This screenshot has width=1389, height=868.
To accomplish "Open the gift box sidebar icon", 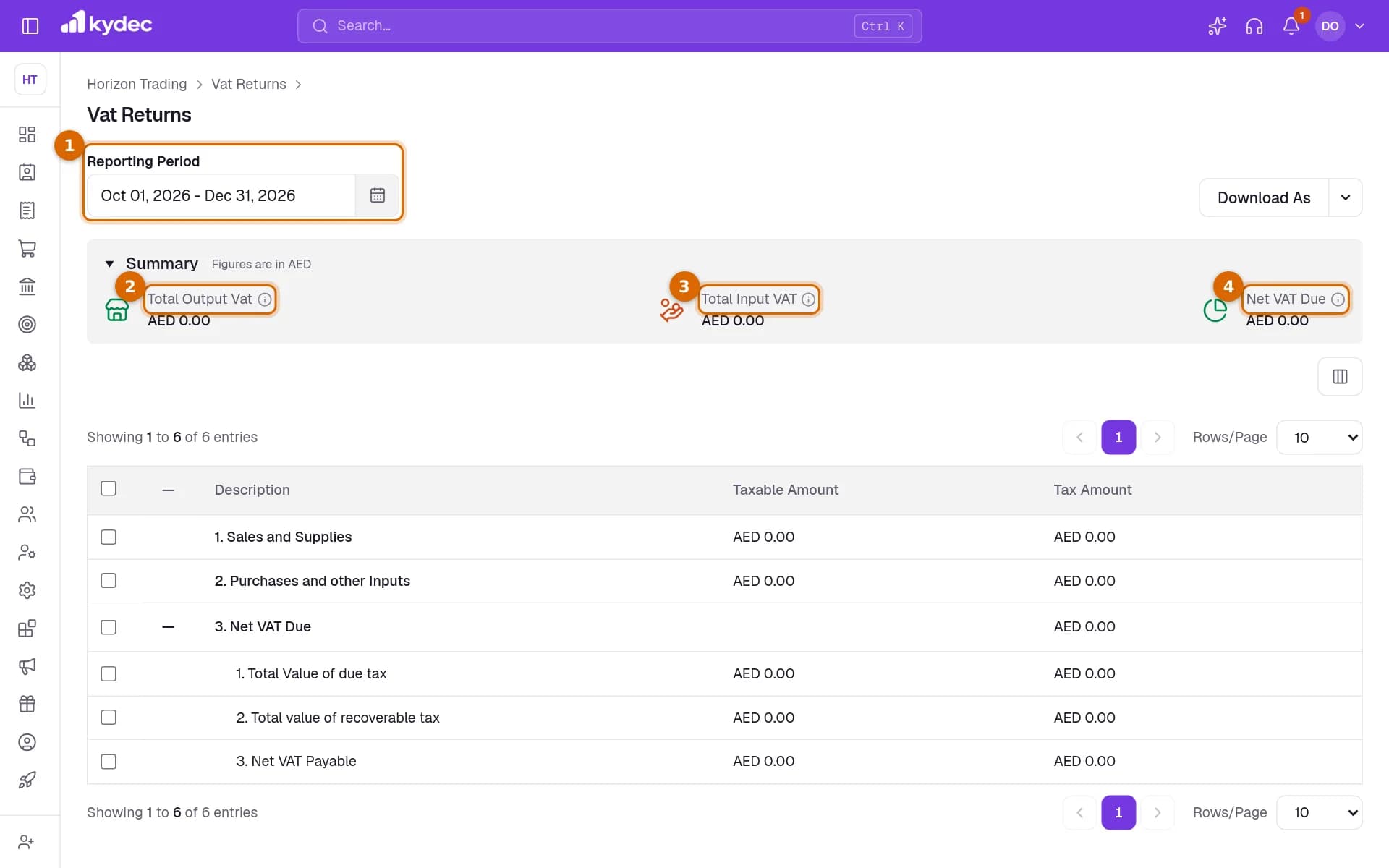I will tap(27, 704).
